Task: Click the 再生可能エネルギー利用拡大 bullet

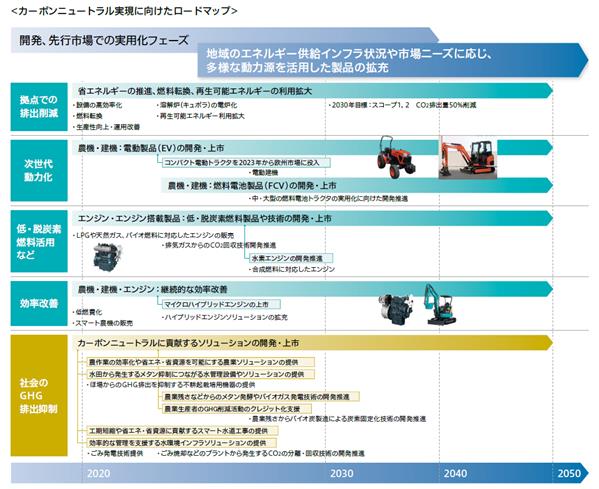Action: (x=200, y=116)
